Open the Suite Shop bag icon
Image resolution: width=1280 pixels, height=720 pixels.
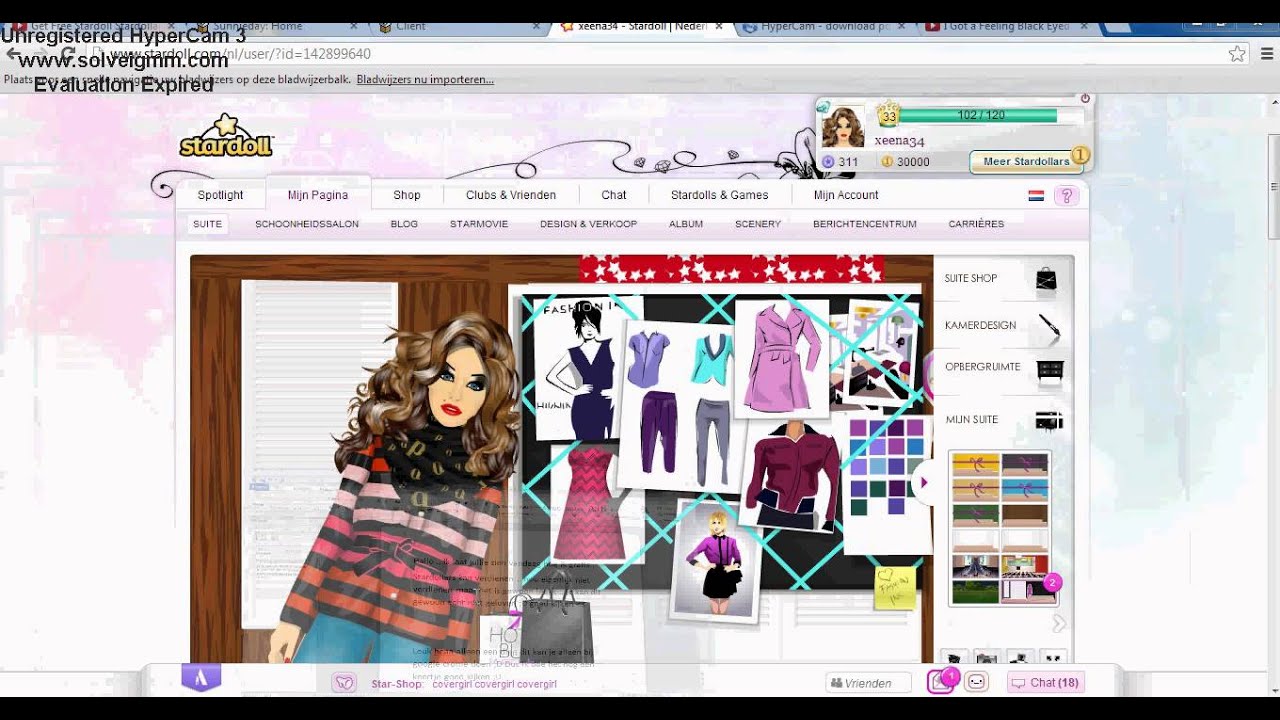click(x=1046, y=279)
